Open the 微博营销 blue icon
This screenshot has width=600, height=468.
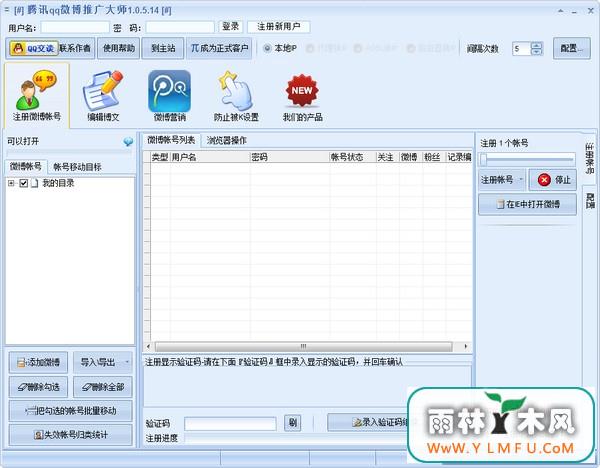(170, 96)
